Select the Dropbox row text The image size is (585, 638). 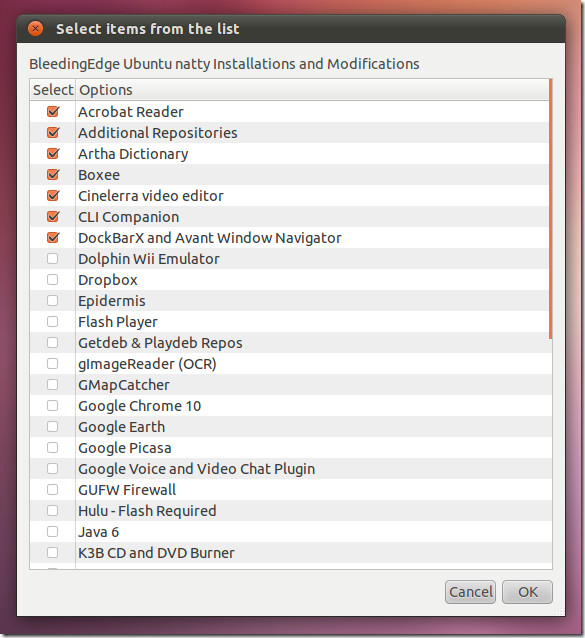pos(108,280)
